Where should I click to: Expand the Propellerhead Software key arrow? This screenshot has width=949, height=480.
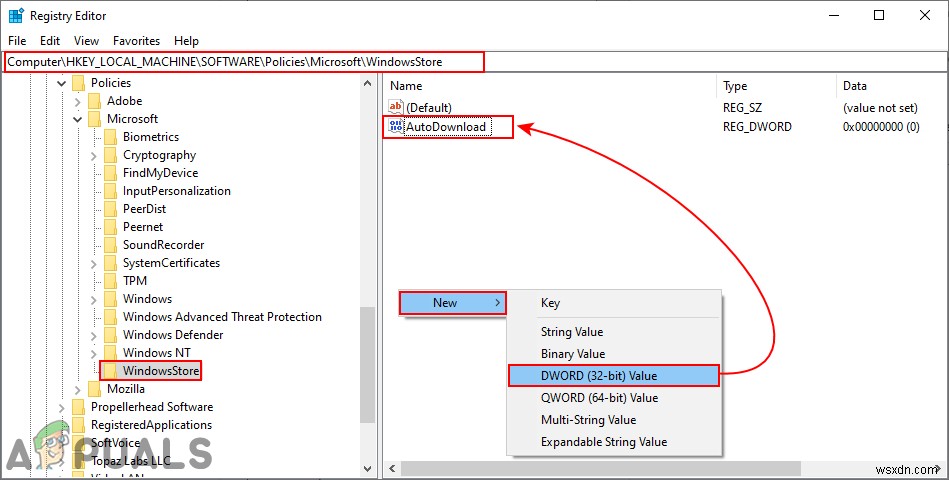(x=62, y=407)
